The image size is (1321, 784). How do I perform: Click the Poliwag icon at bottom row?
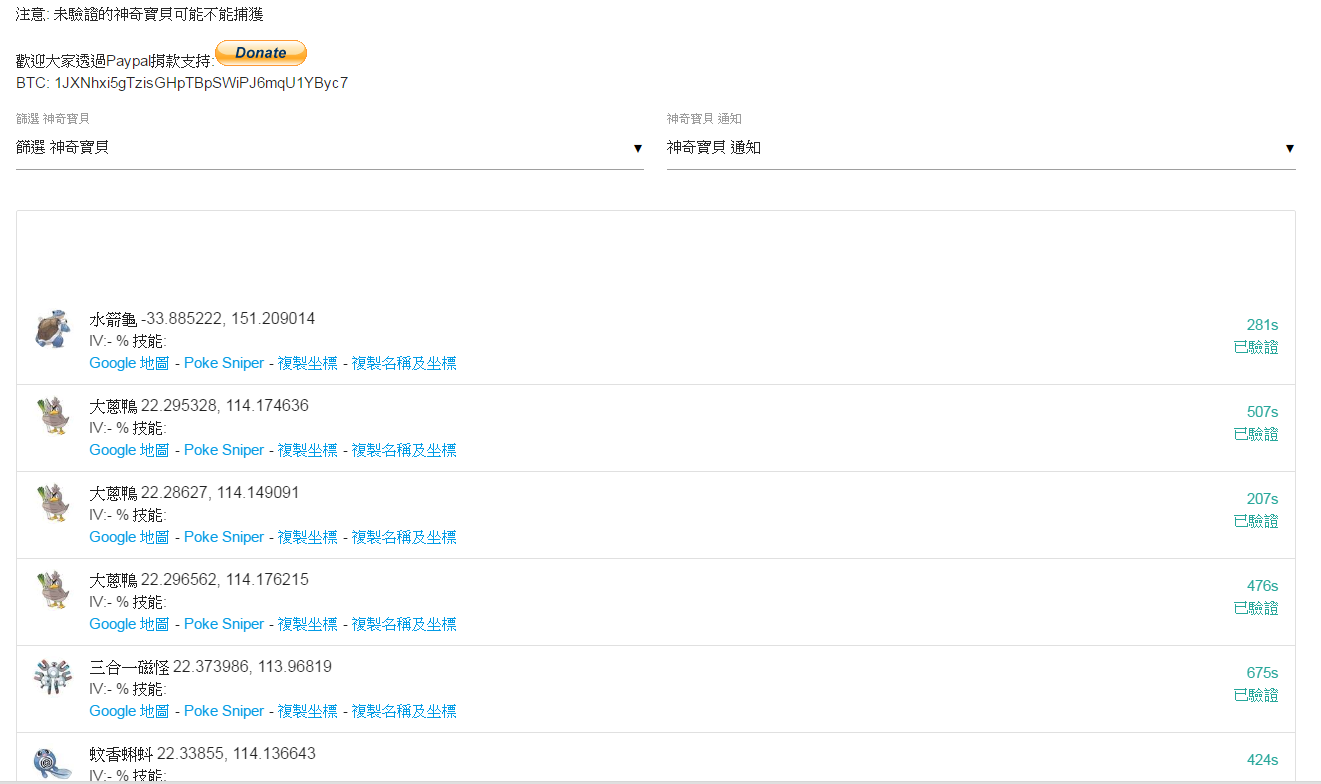point(52,763)
